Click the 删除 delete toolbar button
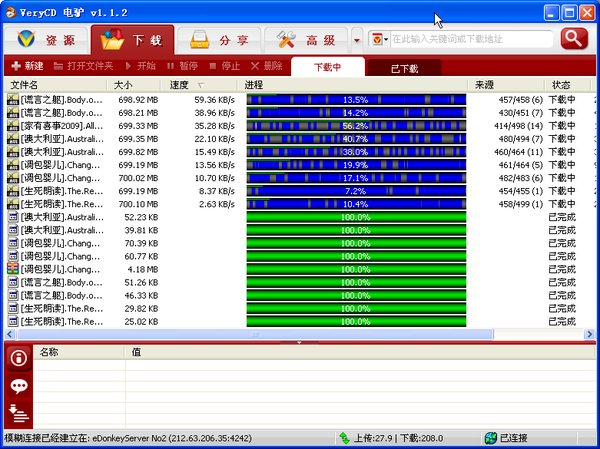Screen dimensions: 600x449 [x=267, y=66]
